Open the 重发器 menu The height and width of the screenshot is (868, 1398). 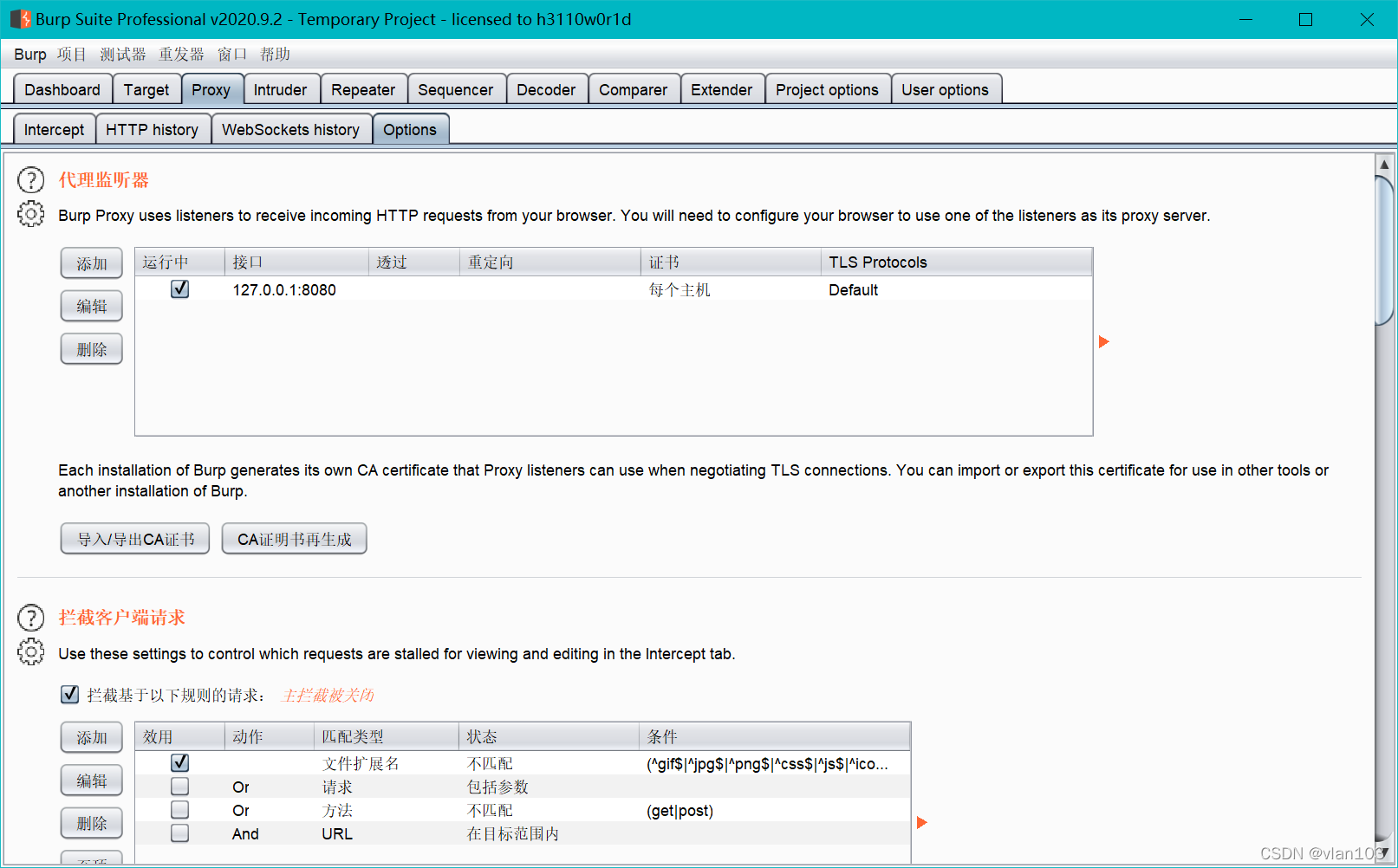pyautogui.click(x=181, y=55)
